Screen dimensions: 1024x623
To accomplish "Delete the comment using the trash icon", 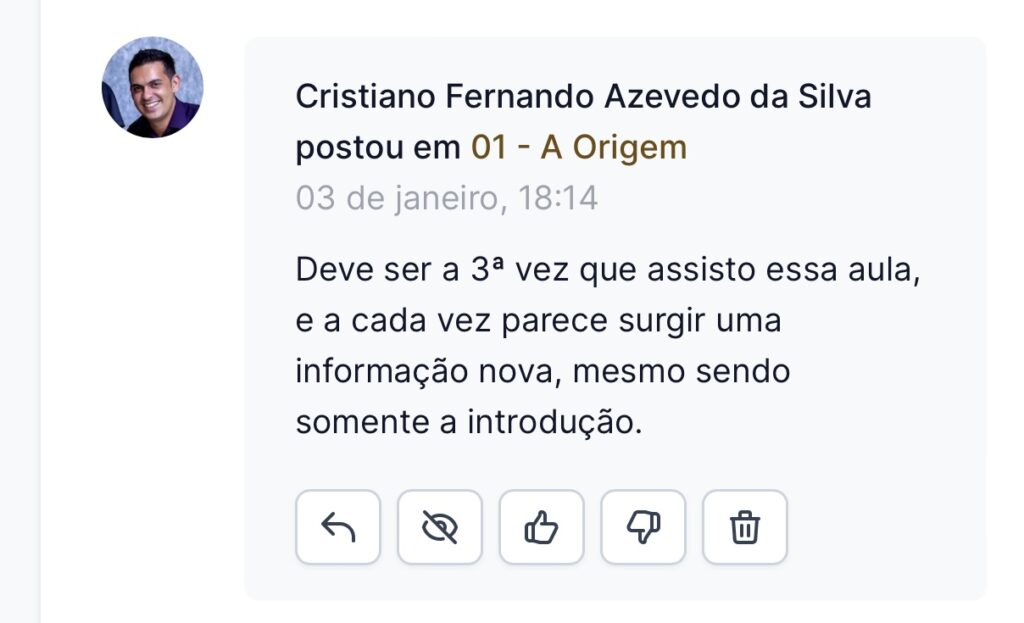I will click(x=745, y=527).
